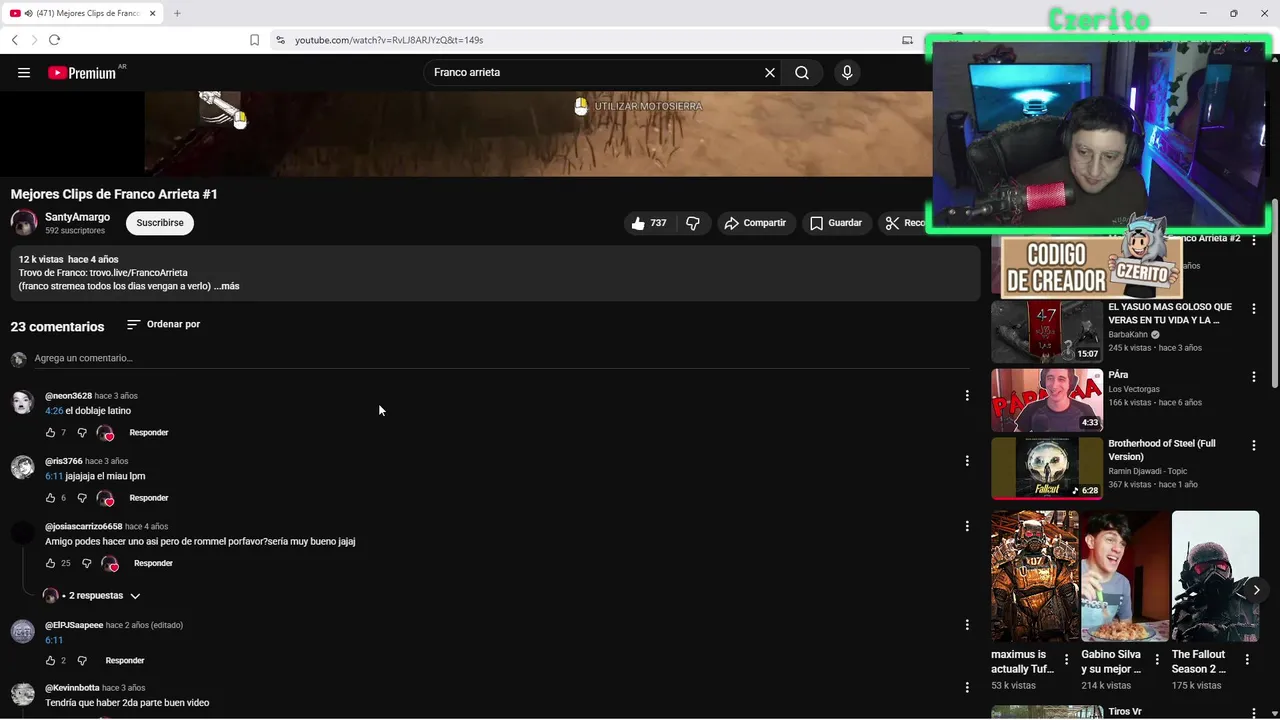Like the @josiascarrizo6658 comment

(50, 563)
